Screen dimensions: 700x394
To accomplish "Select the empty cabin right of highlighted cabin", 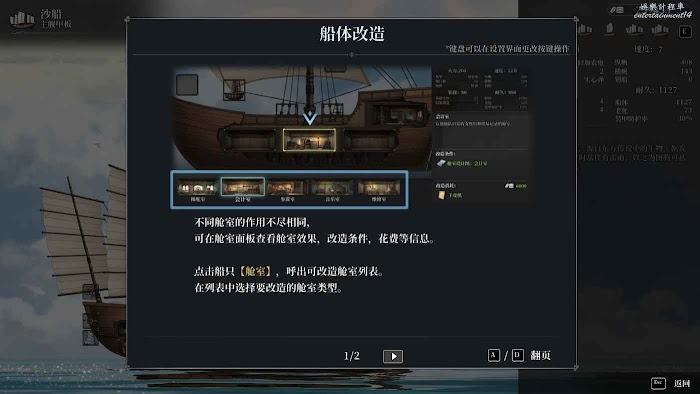I will [370, 139].
